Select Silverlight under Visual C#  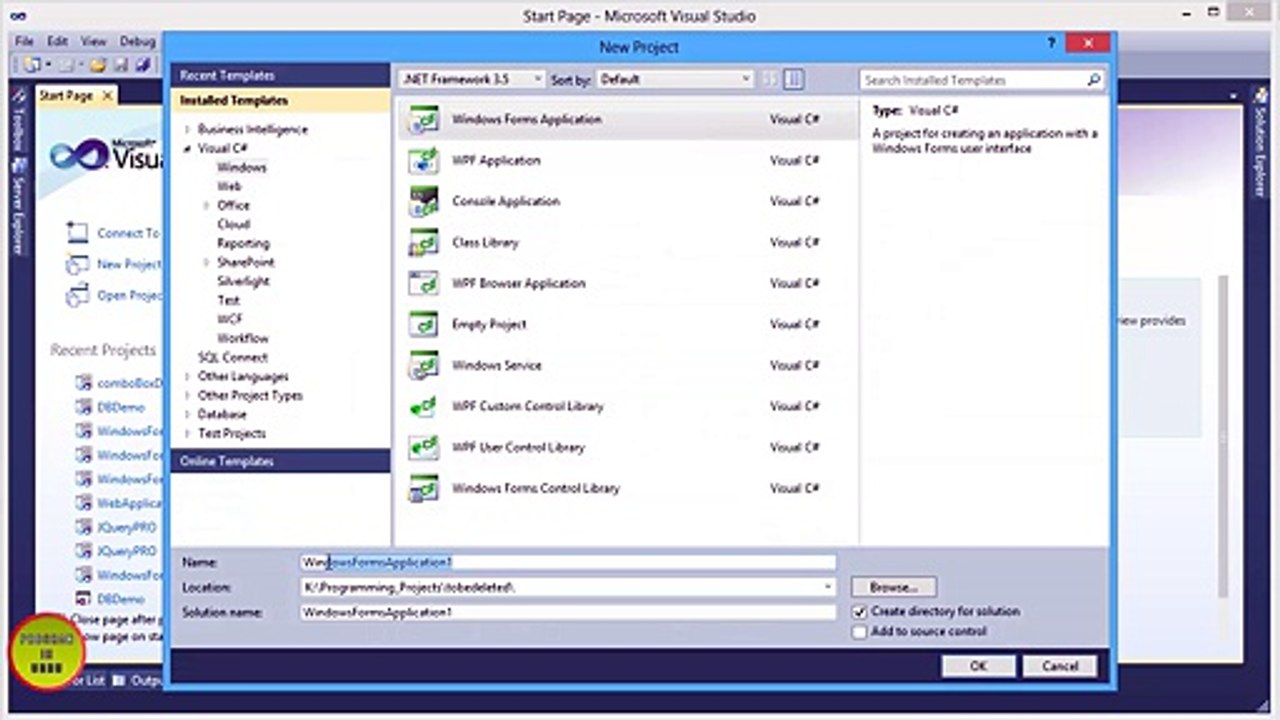click(243, 281)
